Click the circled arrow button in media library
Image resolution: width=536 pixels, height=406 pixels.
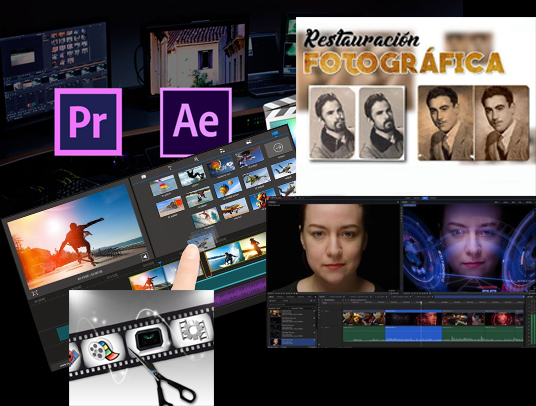point(279,148)
